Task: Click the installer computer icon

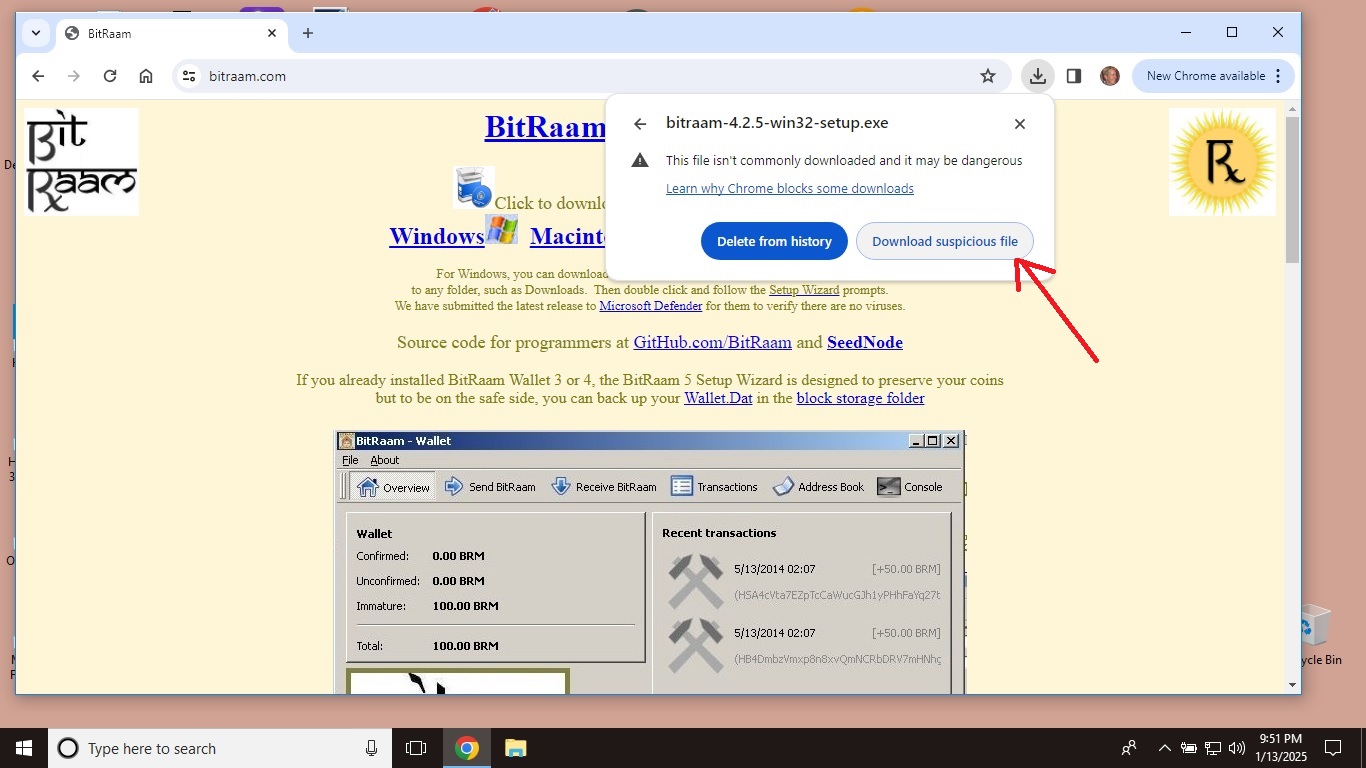Action: [x=474, y=187]
